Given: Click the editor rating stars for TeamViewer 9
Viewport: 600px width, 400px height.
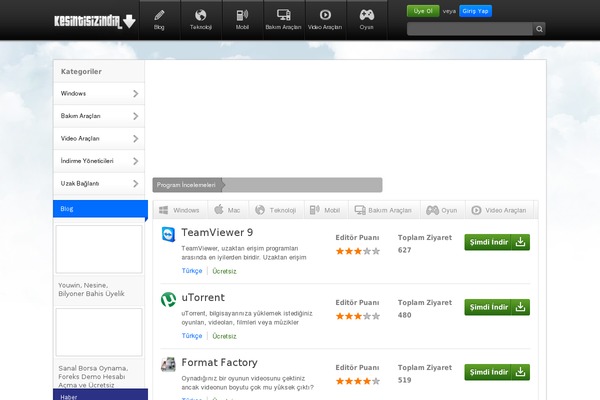Looking at the screenshot, I should tap(358, 251).
